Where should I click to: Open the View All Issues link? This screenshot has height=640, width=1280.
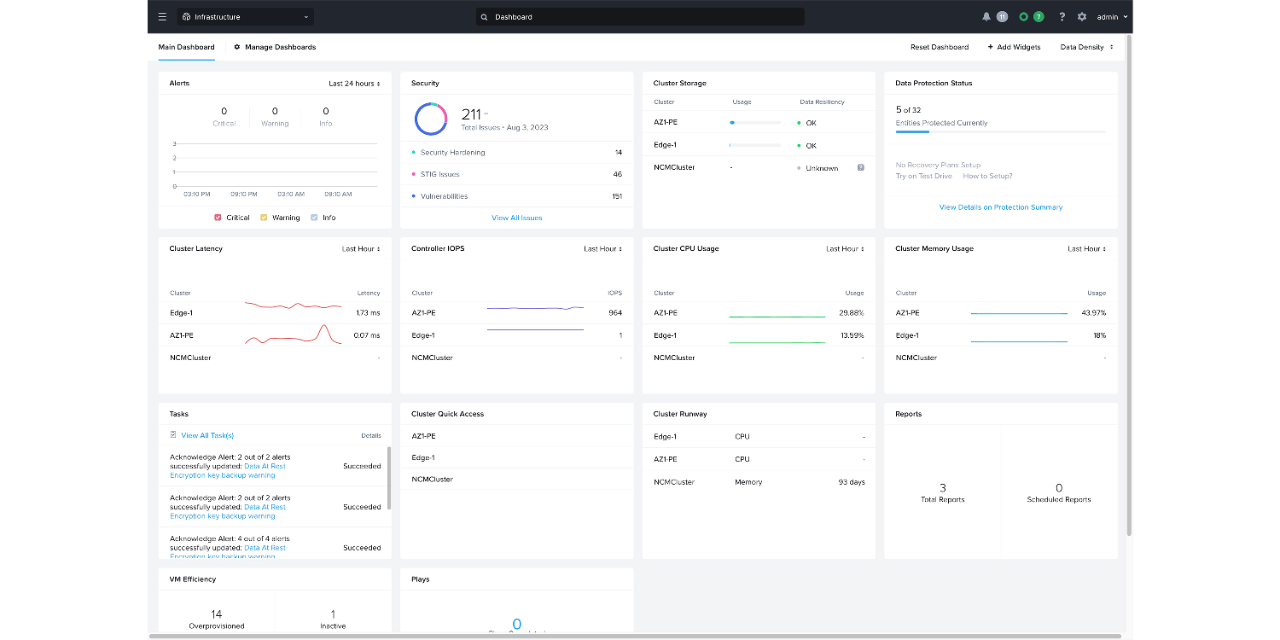pos(517,218)
